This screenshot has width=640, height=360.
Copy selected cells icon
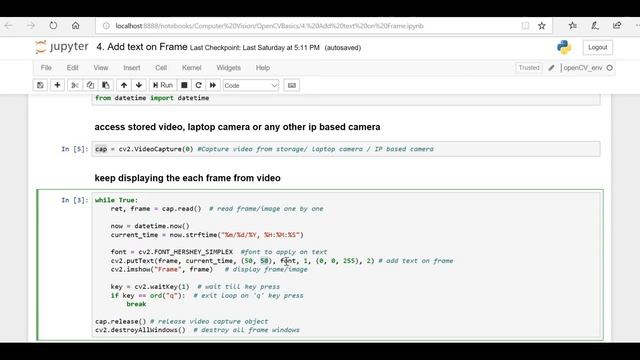click(90, 85)
